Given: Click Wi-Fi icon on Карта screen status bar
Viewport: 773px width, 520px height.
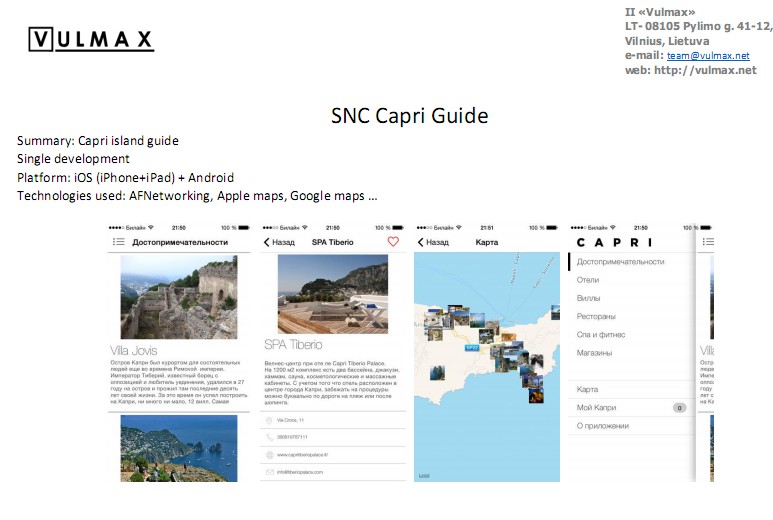Looking at the screenshot, I should (458, 228).
